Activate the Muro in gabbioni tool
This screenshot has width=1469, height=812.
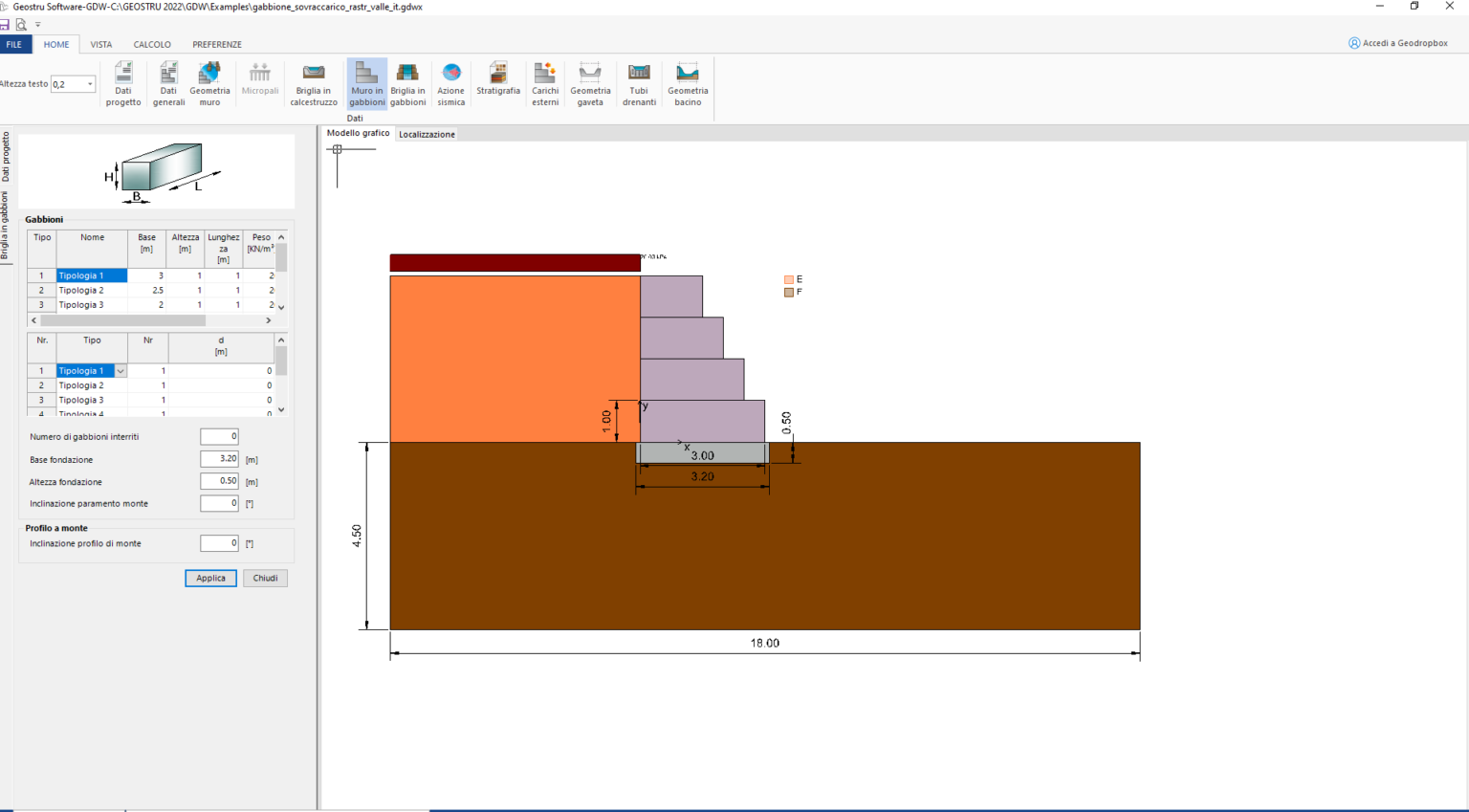coord(365,83)
